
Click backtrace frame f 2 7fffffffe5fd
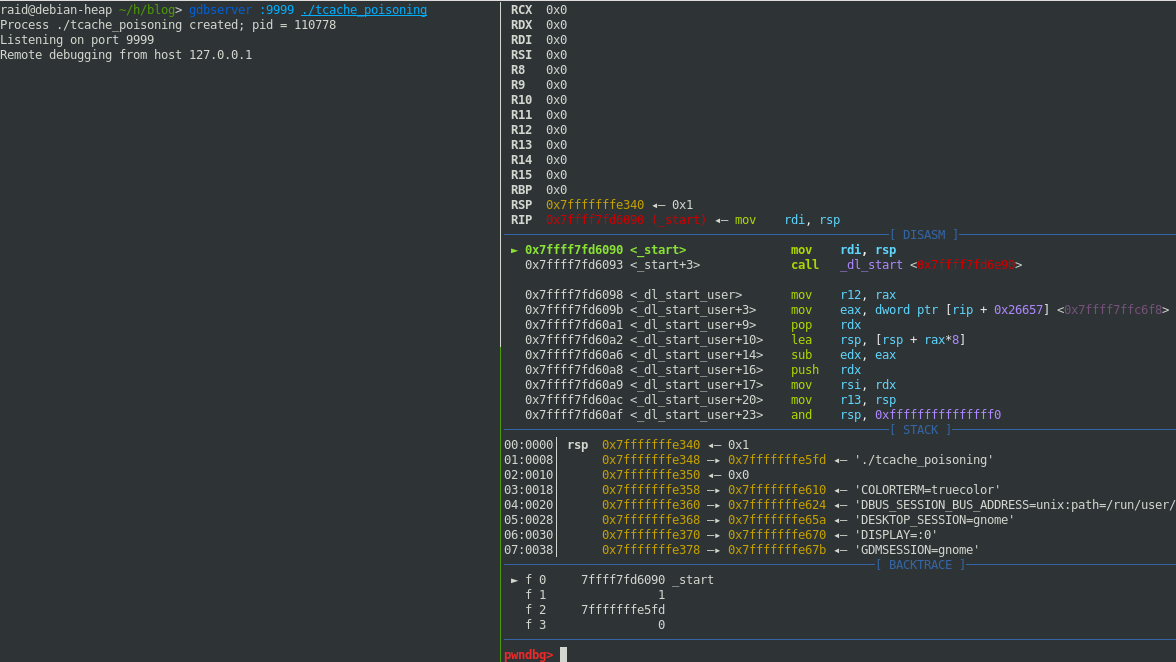[595, 610]
